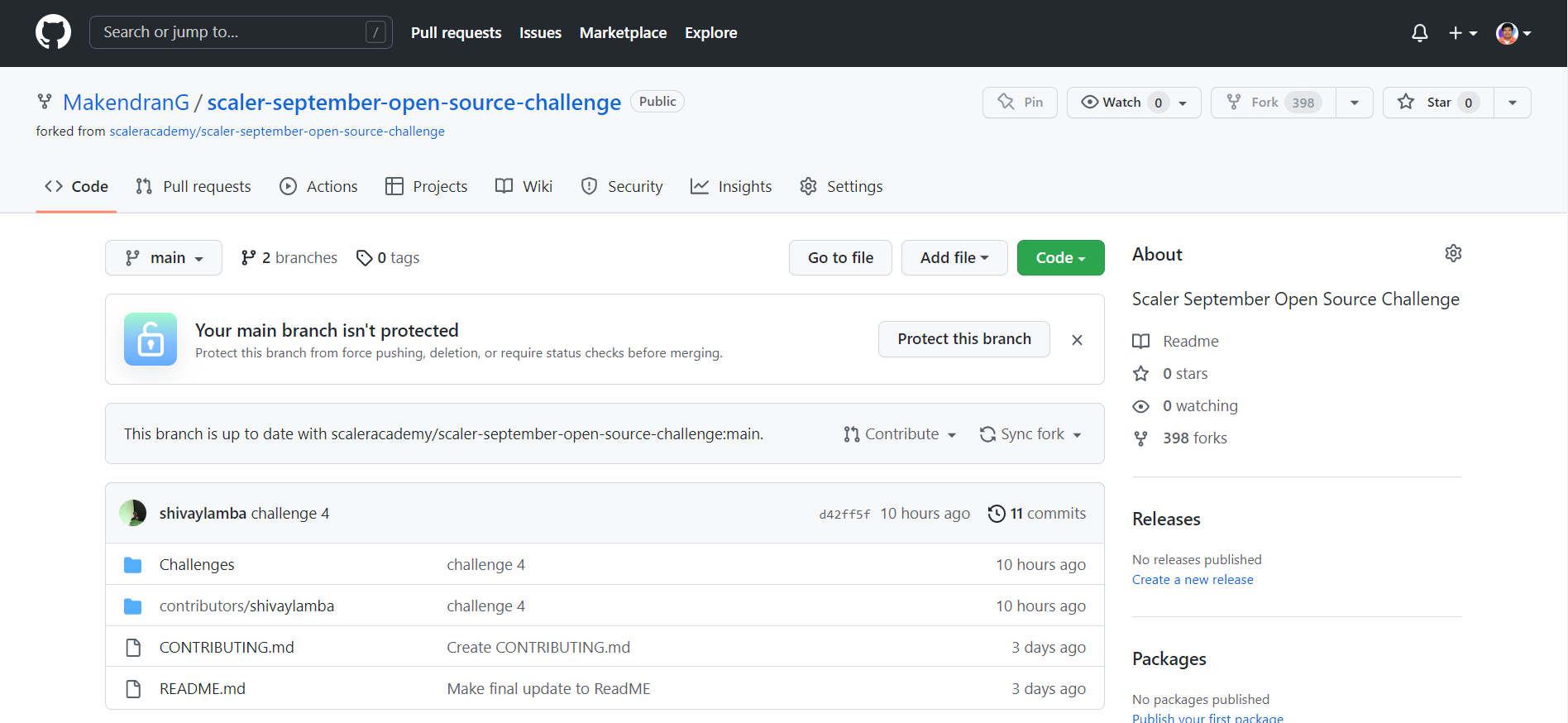
Task: Open Explore in top navigation
Action: click(710, 33)
